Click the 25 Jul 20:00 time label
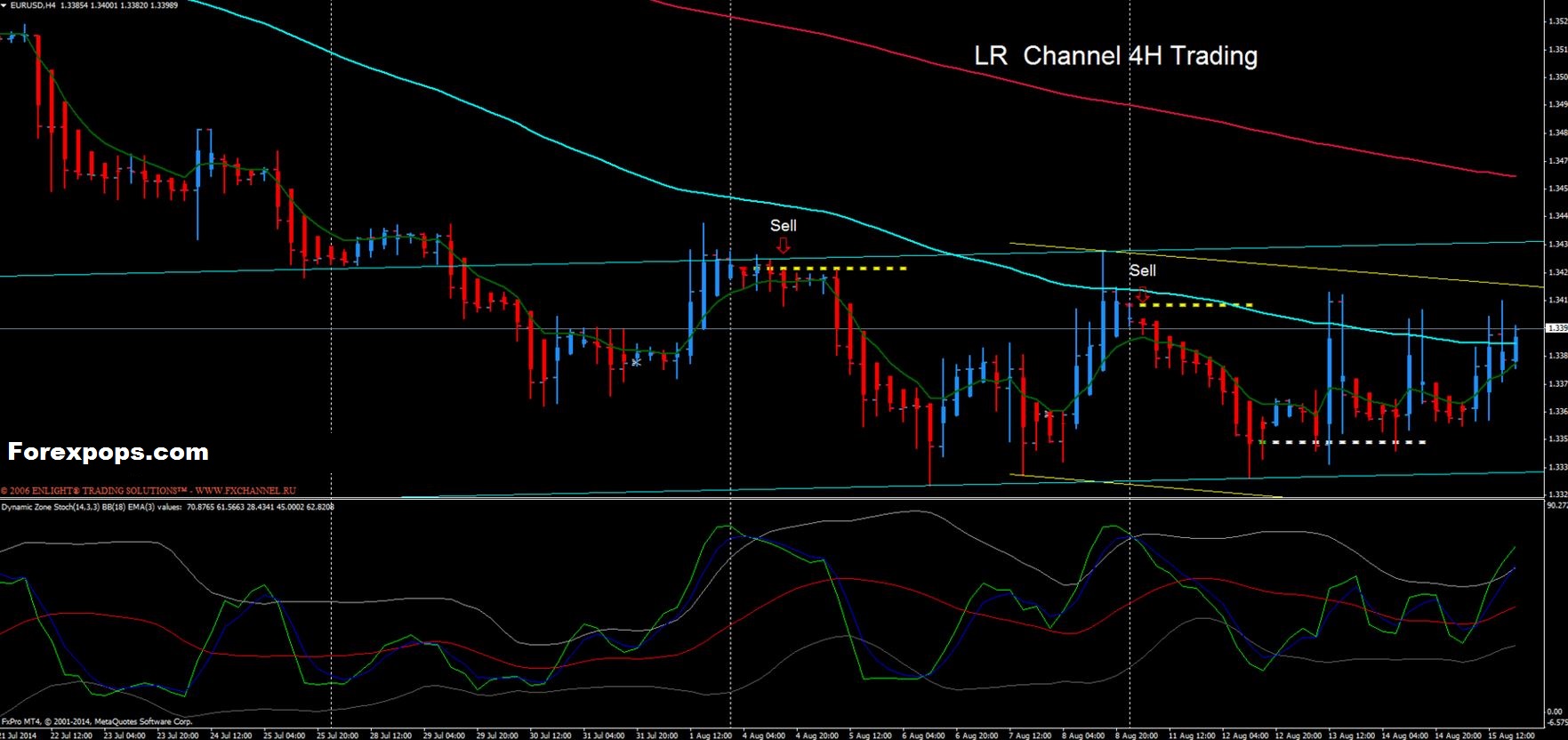Screen dimensions: 1568x740 (x=337, y=736)
